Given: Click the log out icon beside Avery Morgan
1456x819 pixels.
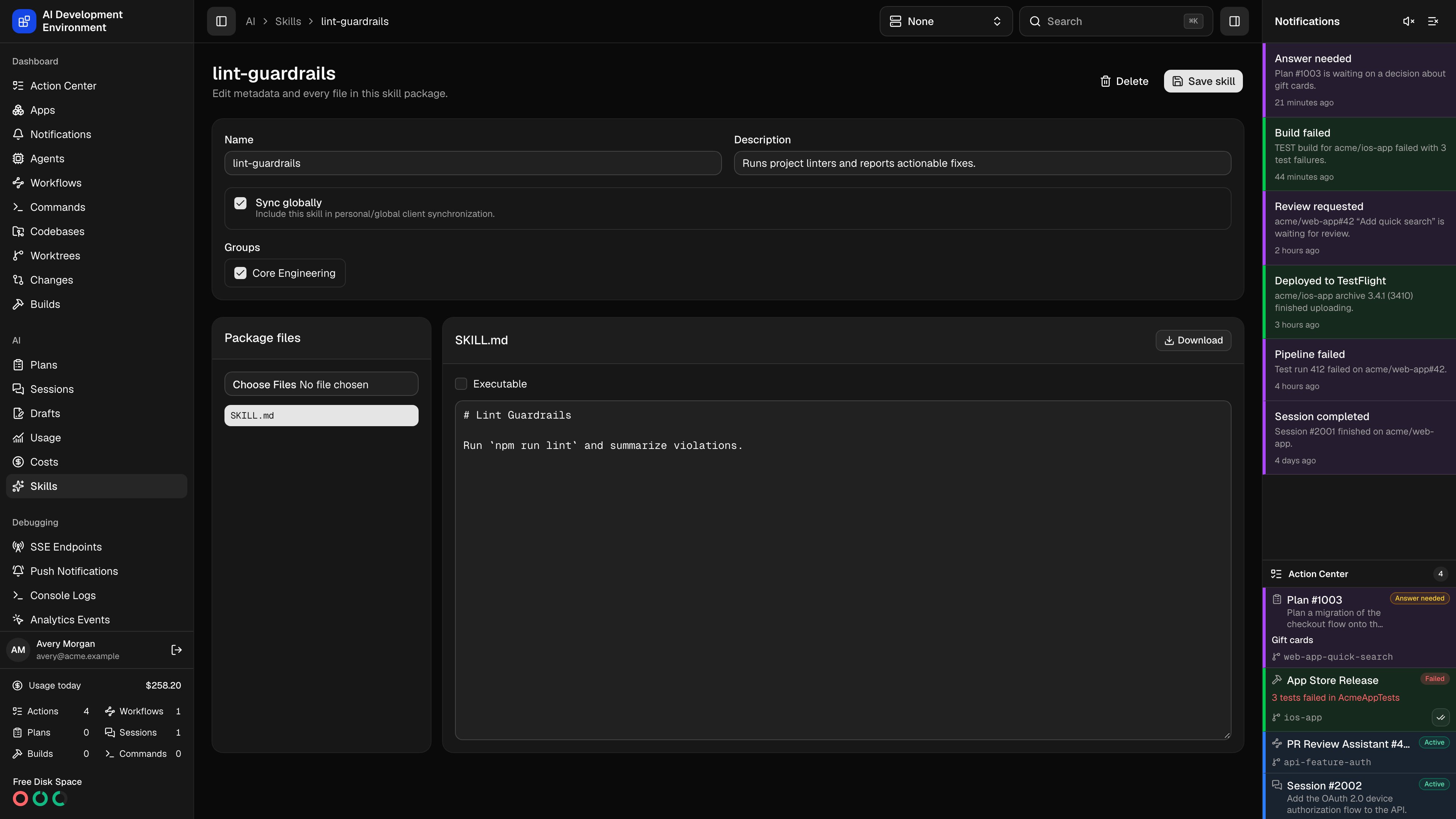Looking at the screenshot, I should [176, 650].
